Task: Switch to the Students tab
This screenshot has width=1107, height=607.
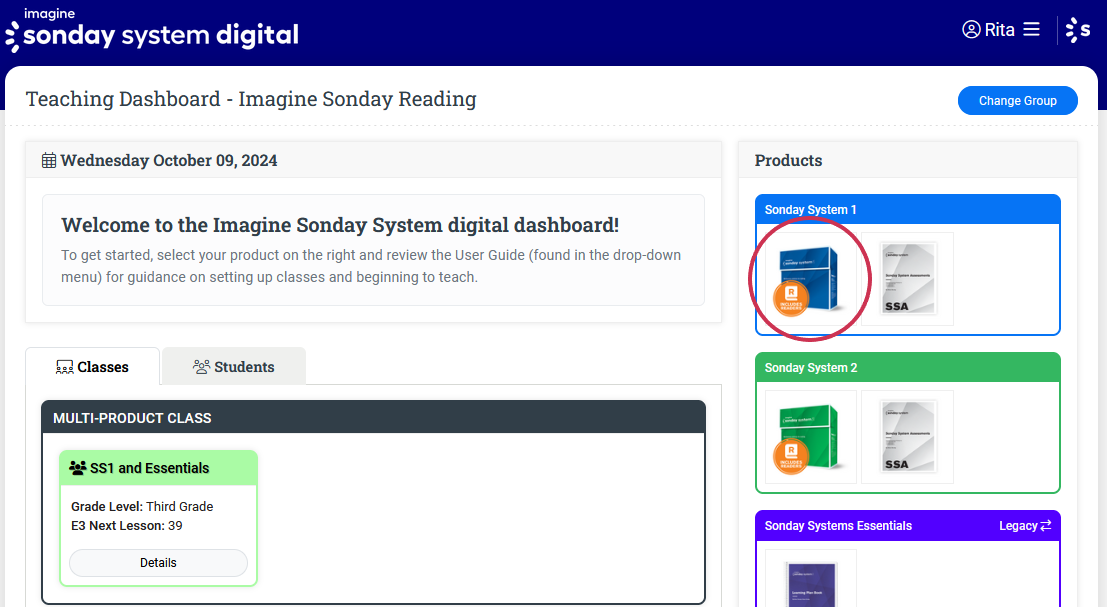Action: (234, 367)
